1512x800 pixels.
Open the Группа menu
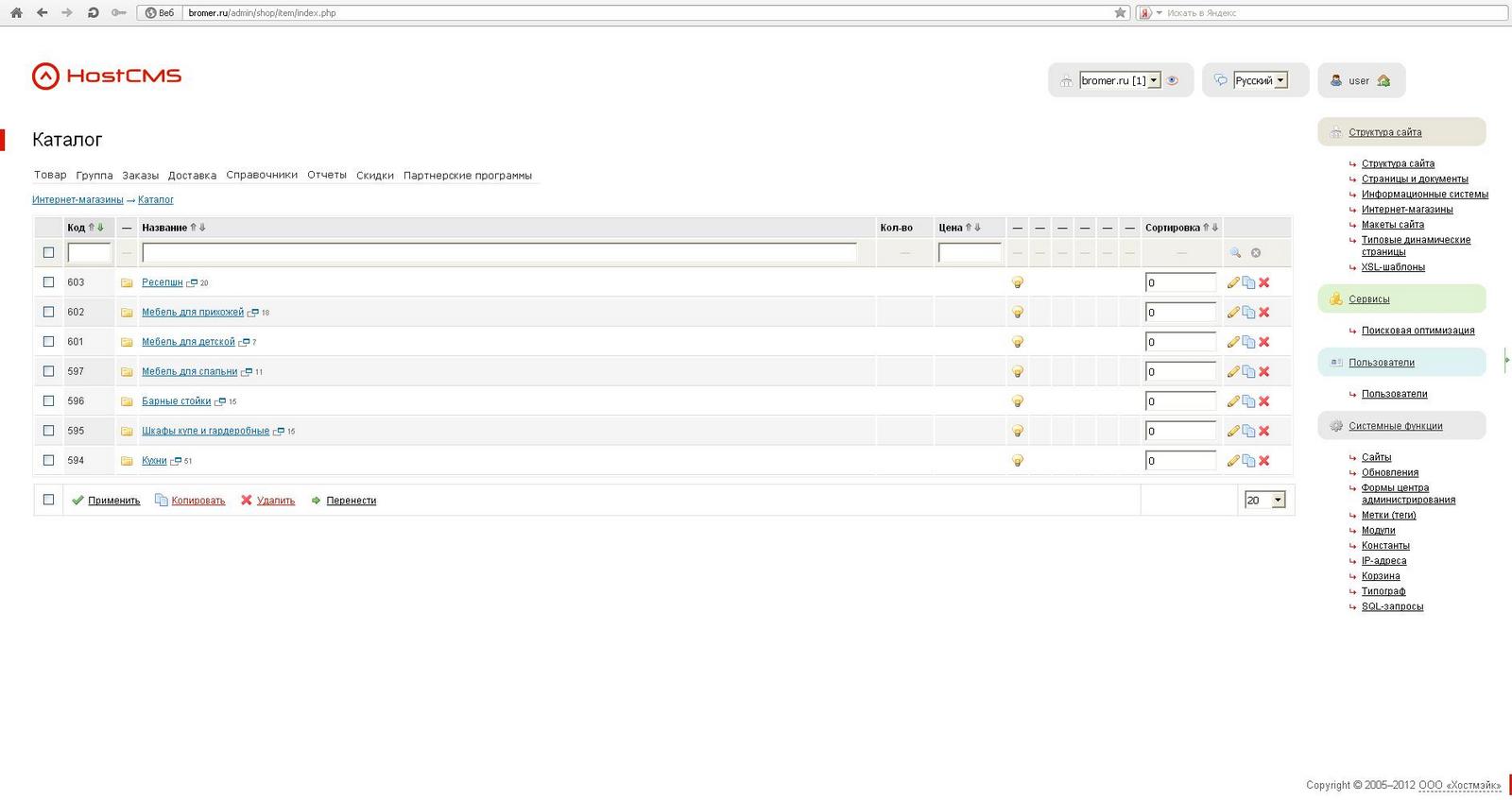pos(94,175)
